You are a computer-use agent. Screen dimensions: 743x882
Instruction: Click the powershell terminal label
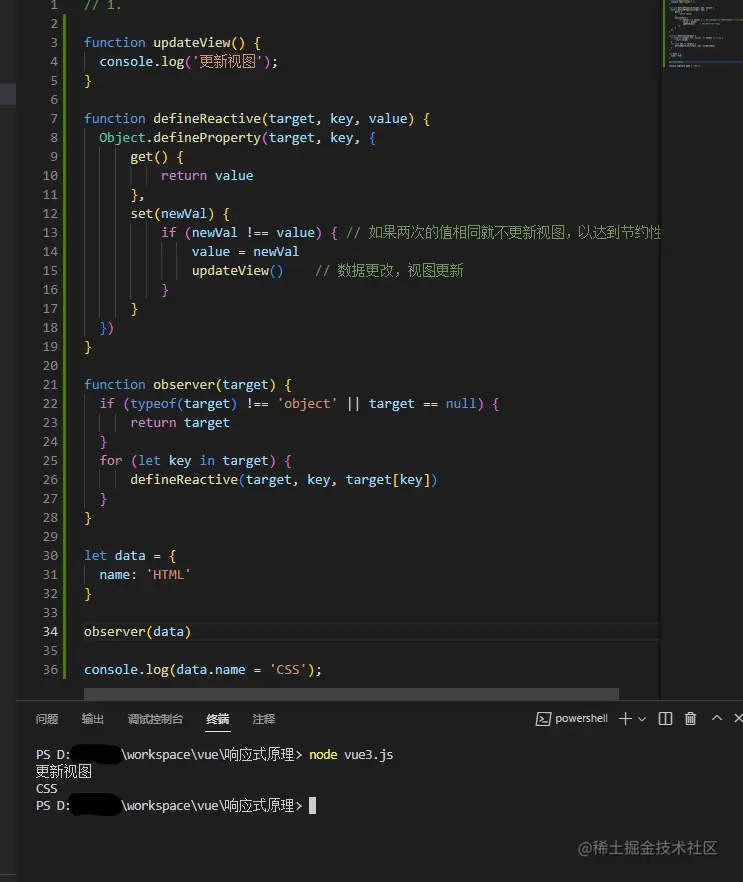581,718
